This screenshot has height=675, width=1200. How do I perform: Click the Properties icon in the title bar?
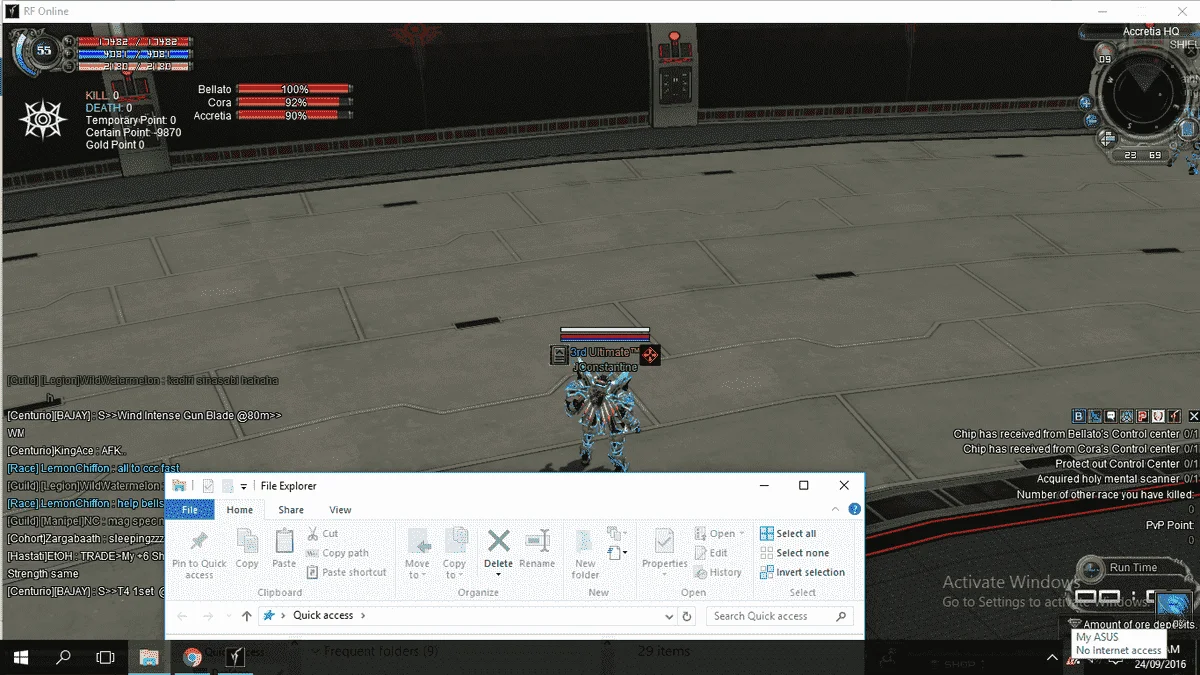click(x=208, y=486)
